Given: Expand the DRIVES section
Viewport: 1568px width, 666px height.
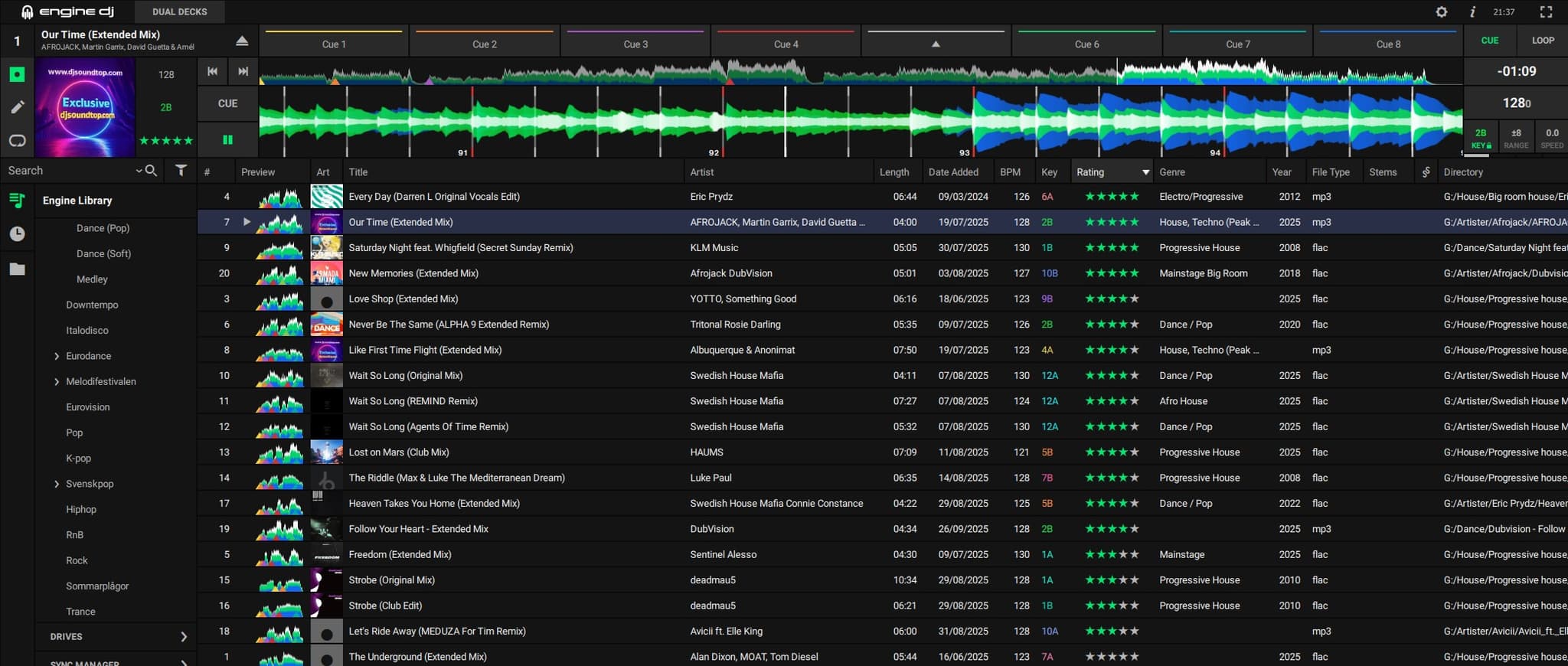Looking at the screenshot, I should [183, 636].
